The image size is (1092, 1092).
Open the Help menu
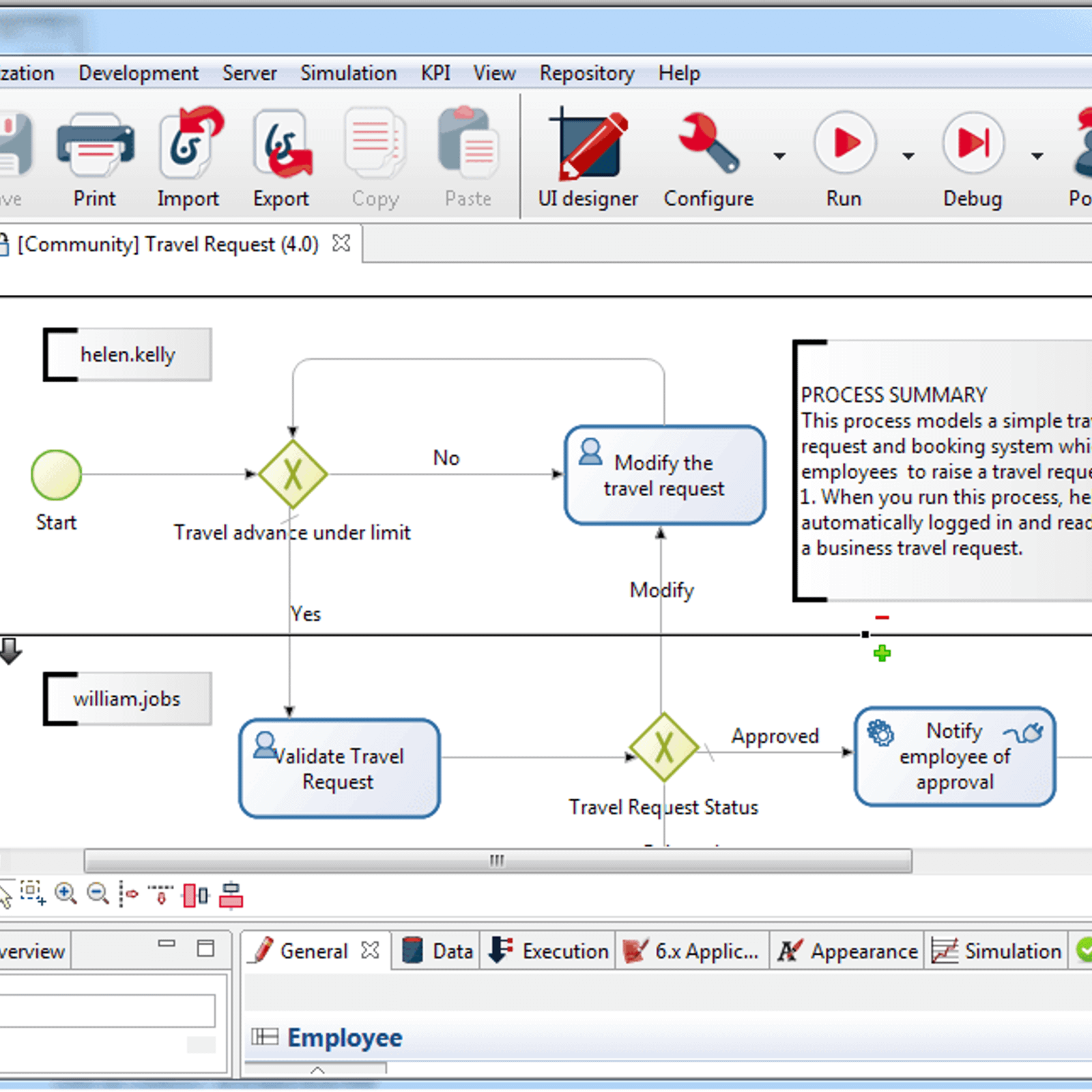click(679, 73)
